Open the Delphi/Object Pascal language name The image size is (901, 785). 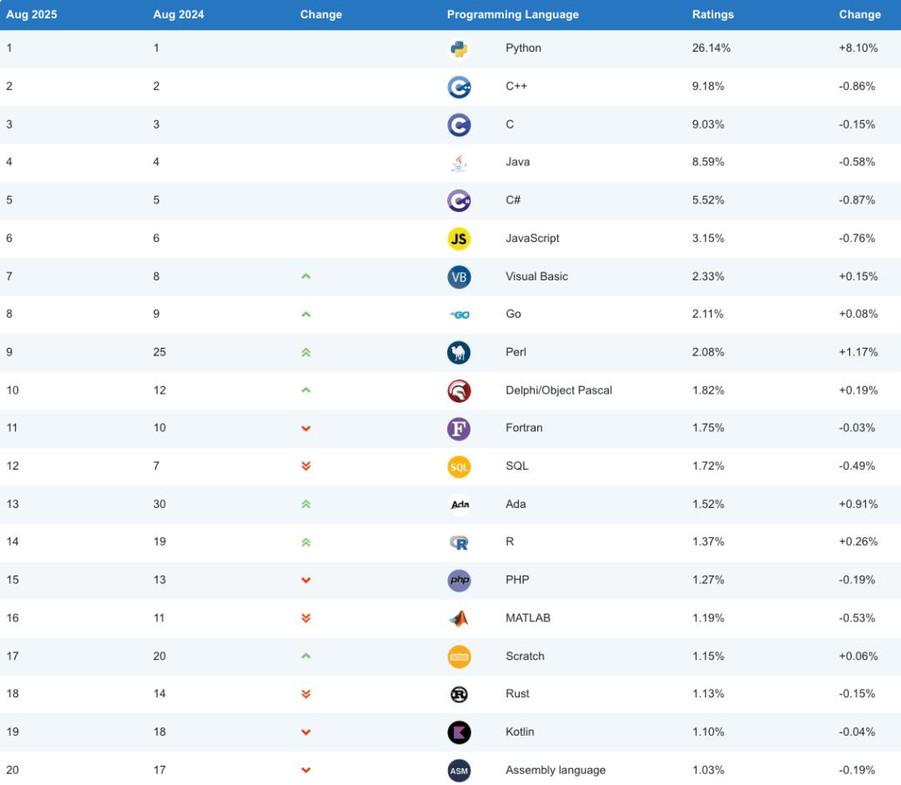(x=559, y=390)
